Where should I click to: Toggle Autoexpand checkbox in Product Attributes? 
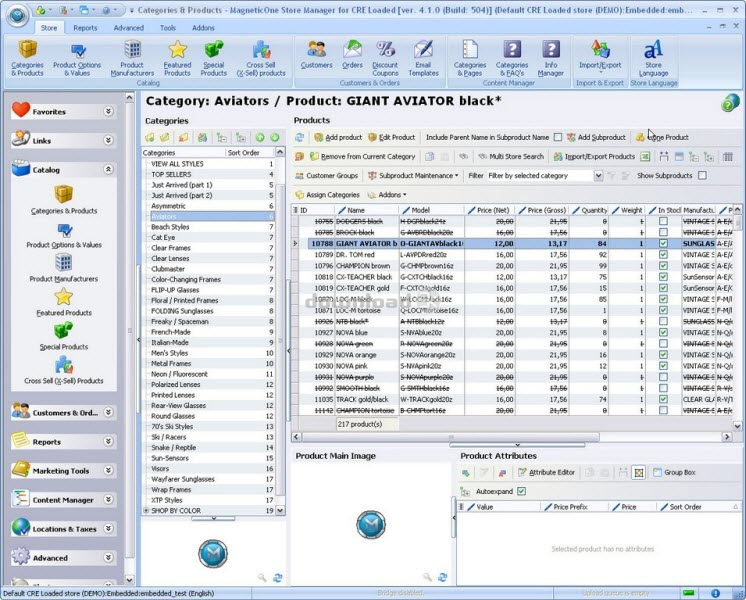[x=521, y=491]
